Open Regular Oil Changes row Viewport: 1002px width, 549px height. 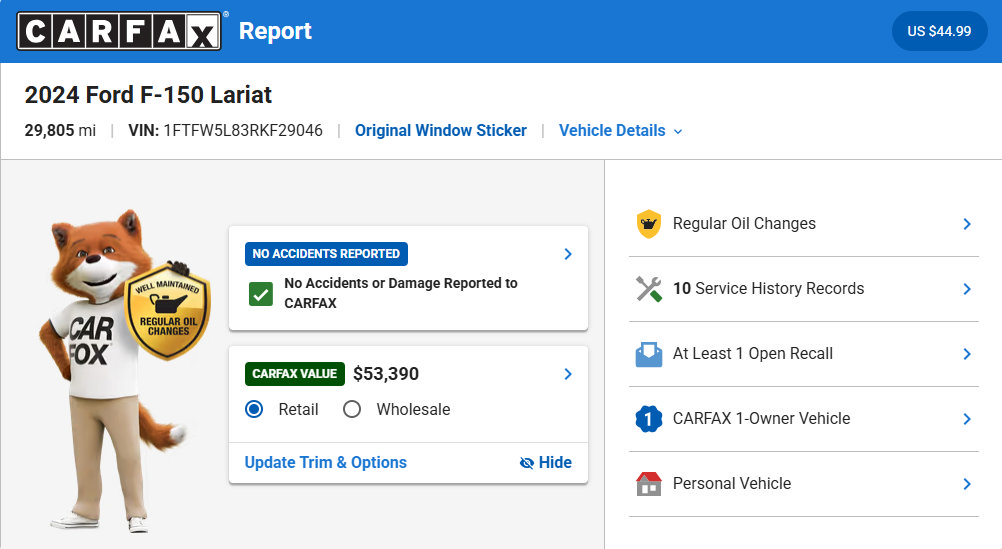pyautogui.click(x=804, y=224)
